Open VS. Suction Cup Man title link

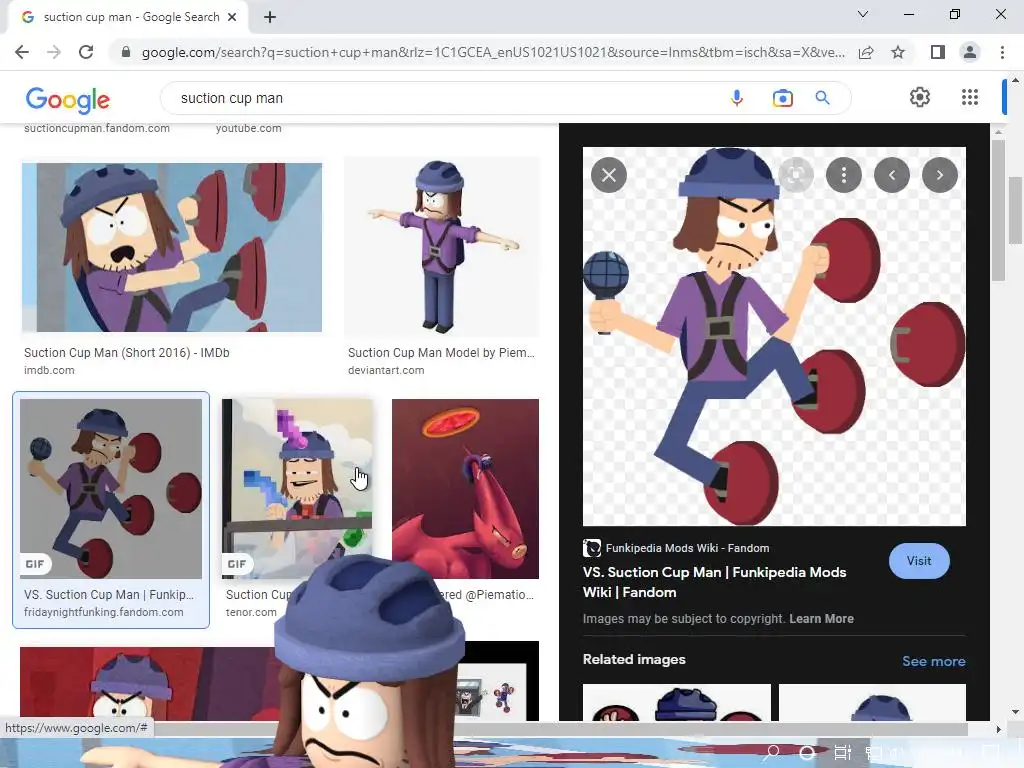coord(714,582)
